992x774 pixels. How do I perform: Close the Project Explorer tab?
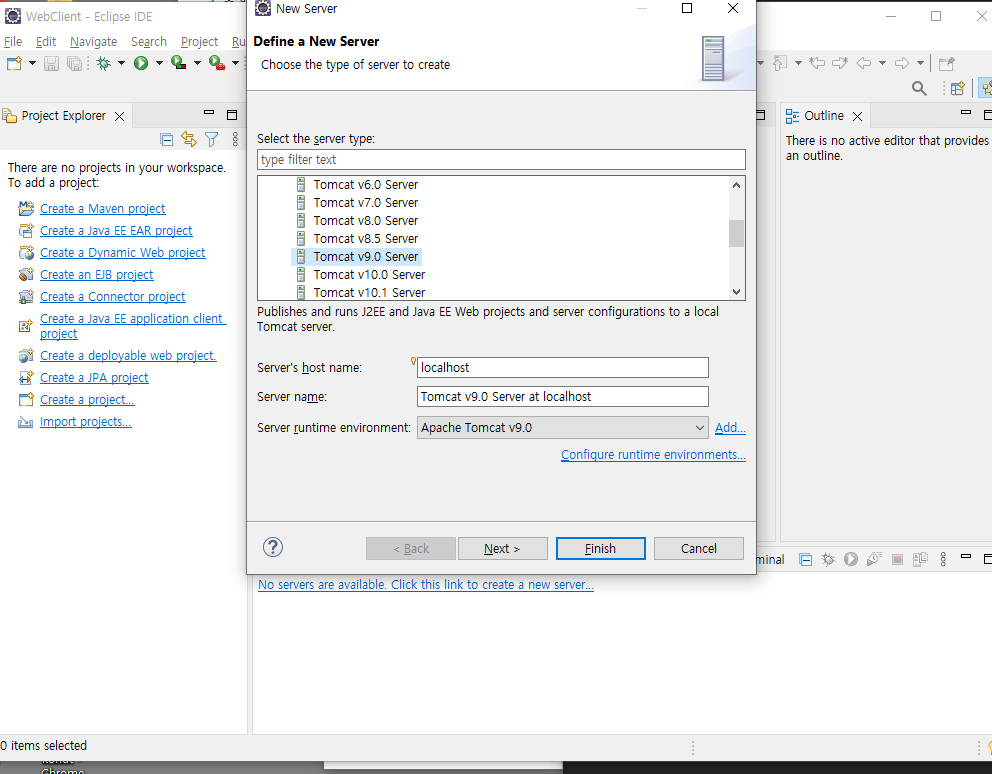coord(119,116)
